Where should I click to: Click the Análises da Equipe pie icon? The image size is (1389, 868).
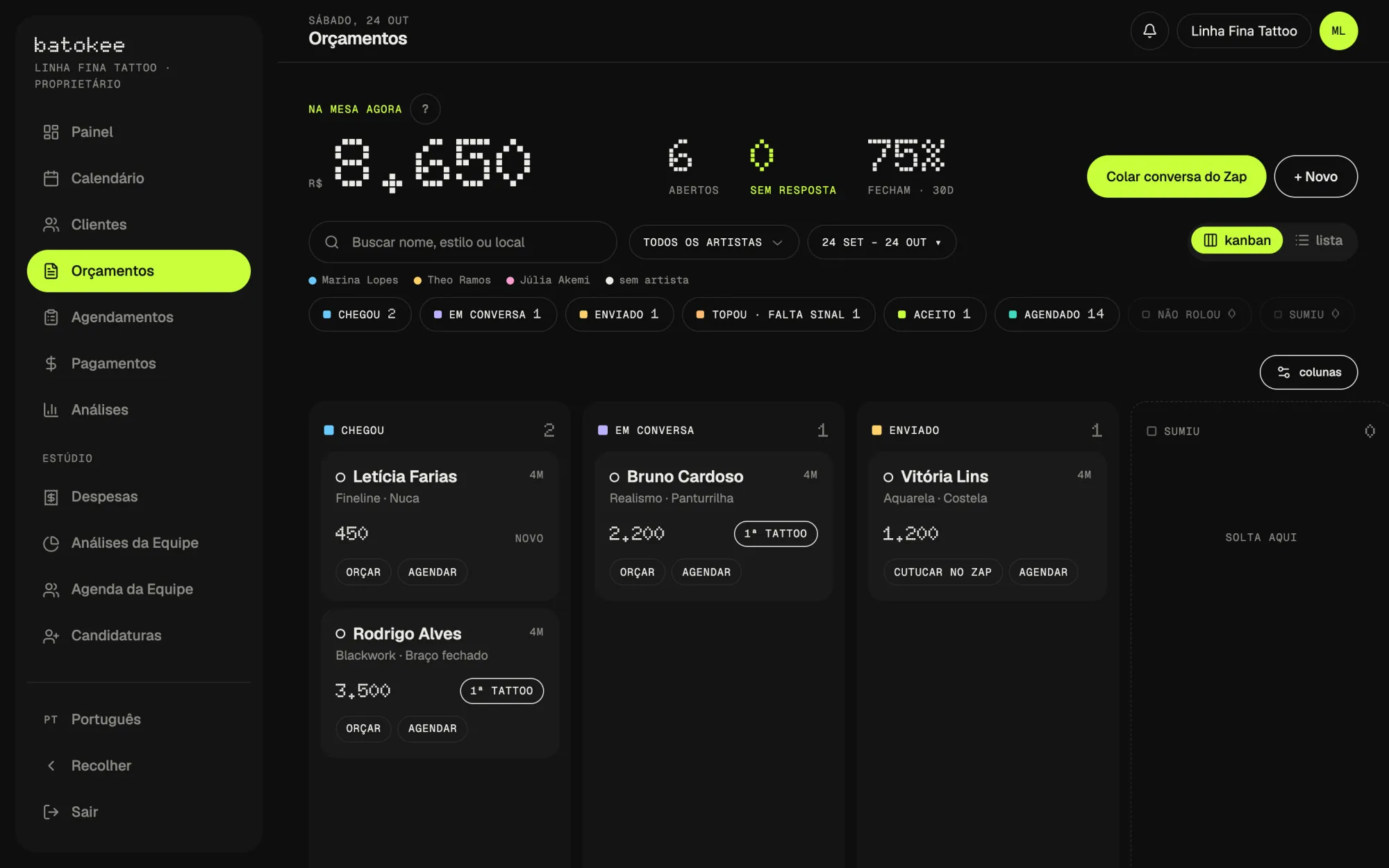click(51, 543)
